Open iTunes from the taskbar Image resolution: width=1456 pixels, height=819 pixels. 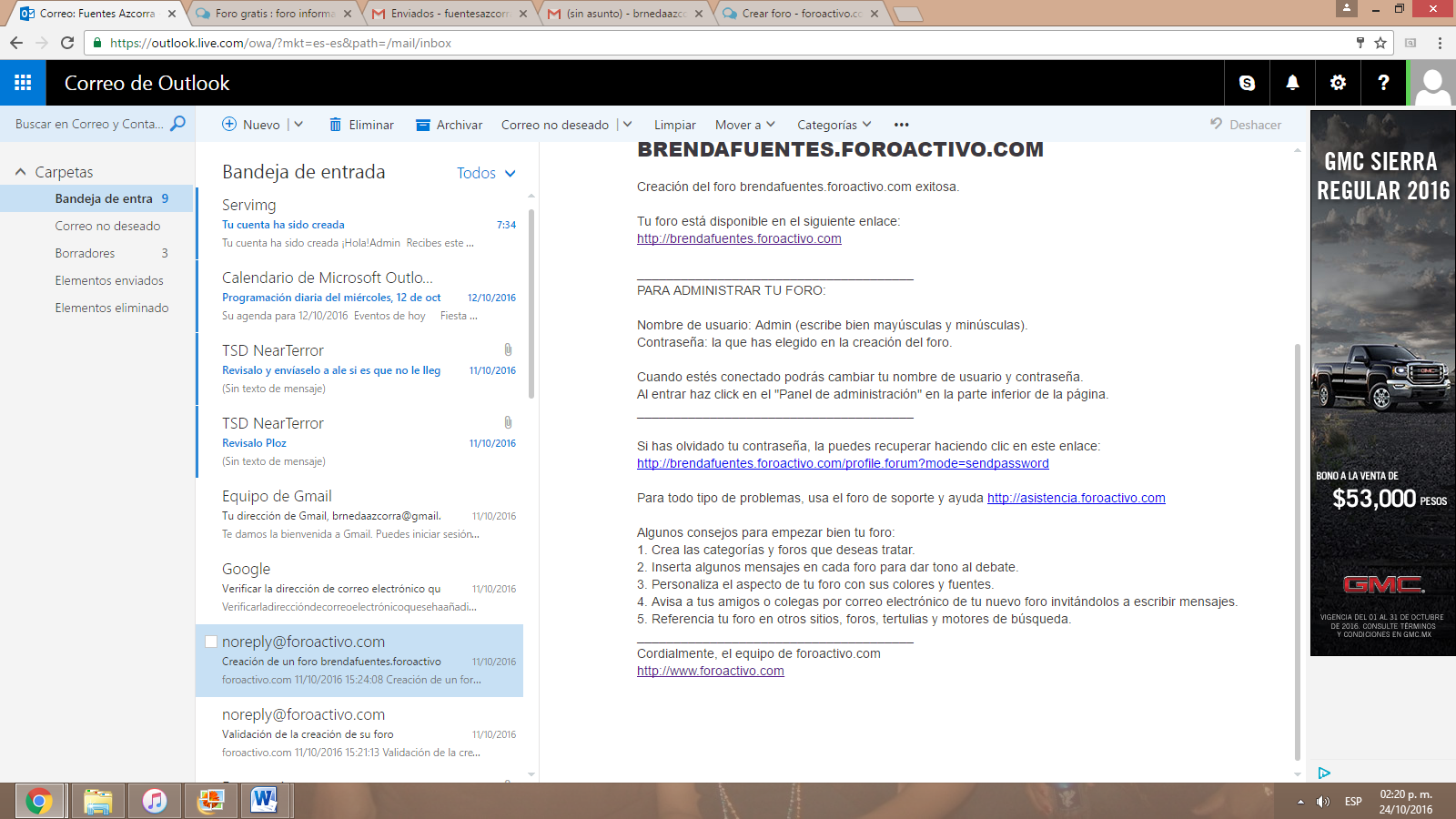[155, 801]
